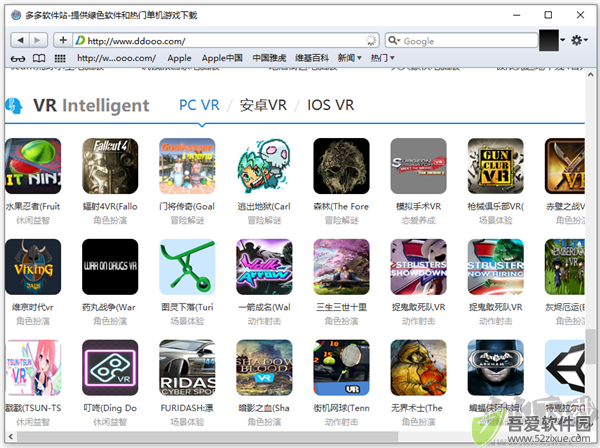Screen dimensions: 600x448
Task: Click the 维京时代vr title text
Action: click(33, 307)
